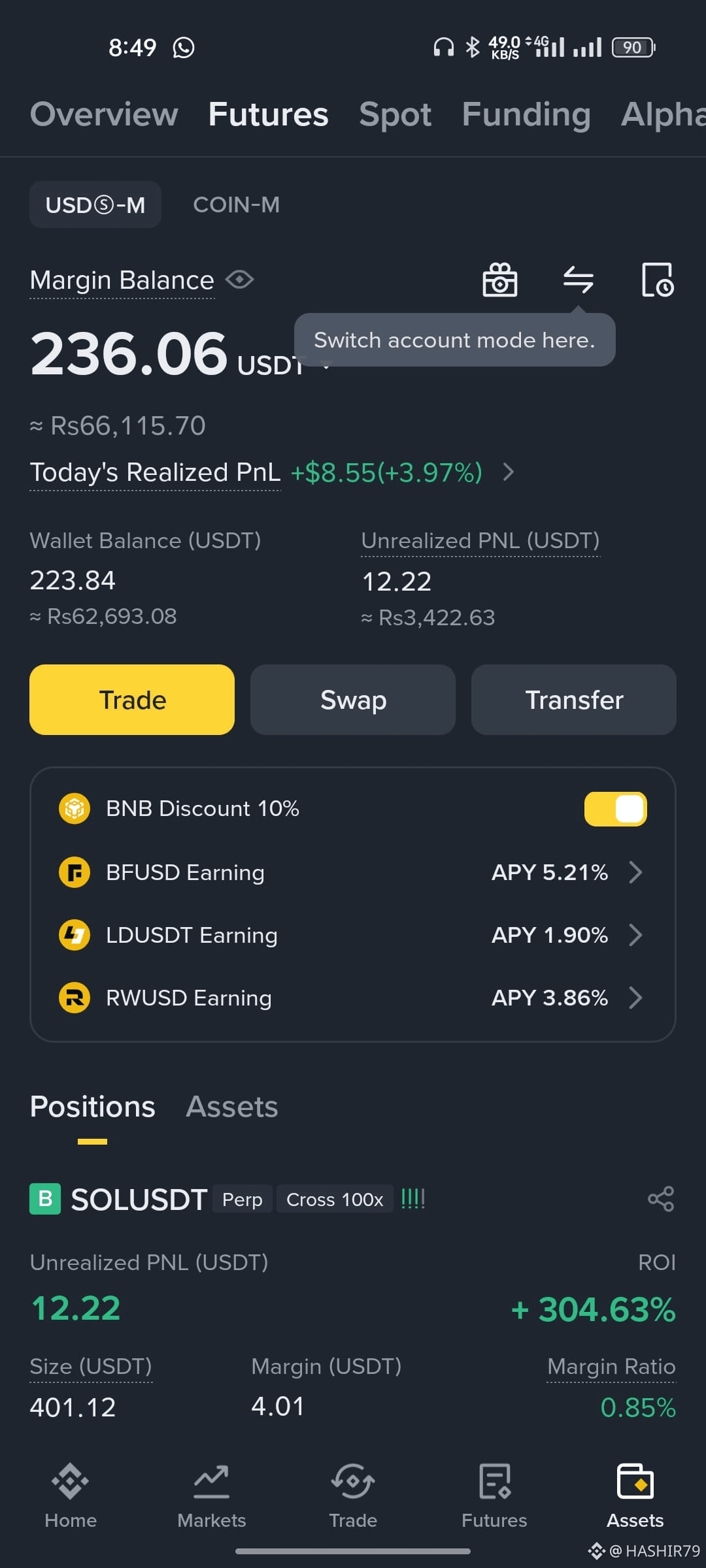Expand the USDT currency dropdown arrow
This screenshot has height=1568, width=706.
[x=326, y=366]
